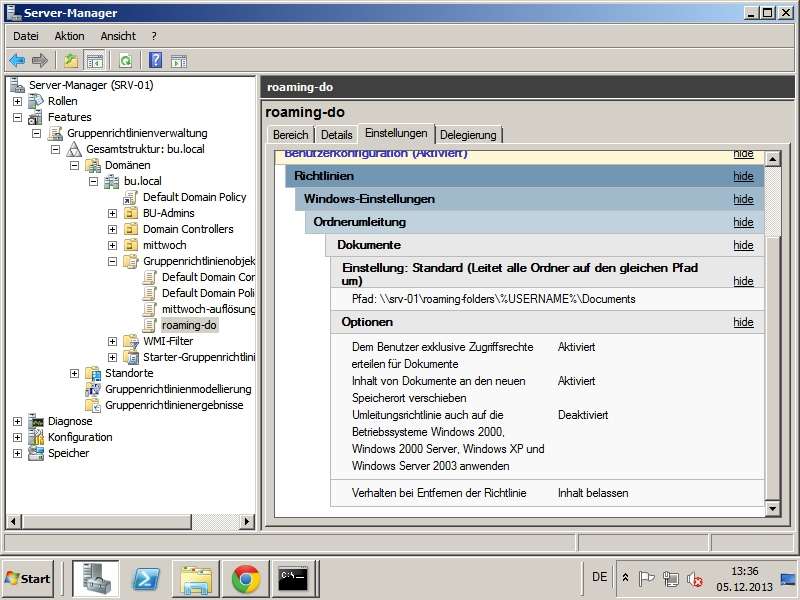Expand the Diagnose tree node

[17, 421]
